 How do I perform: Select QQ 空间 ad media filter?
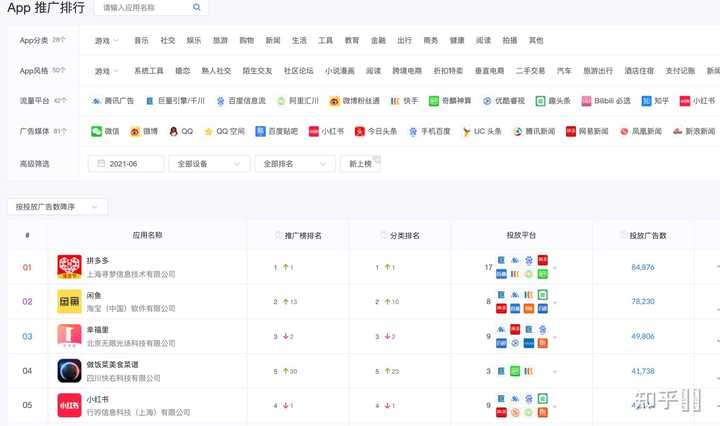tap(225, 131)
